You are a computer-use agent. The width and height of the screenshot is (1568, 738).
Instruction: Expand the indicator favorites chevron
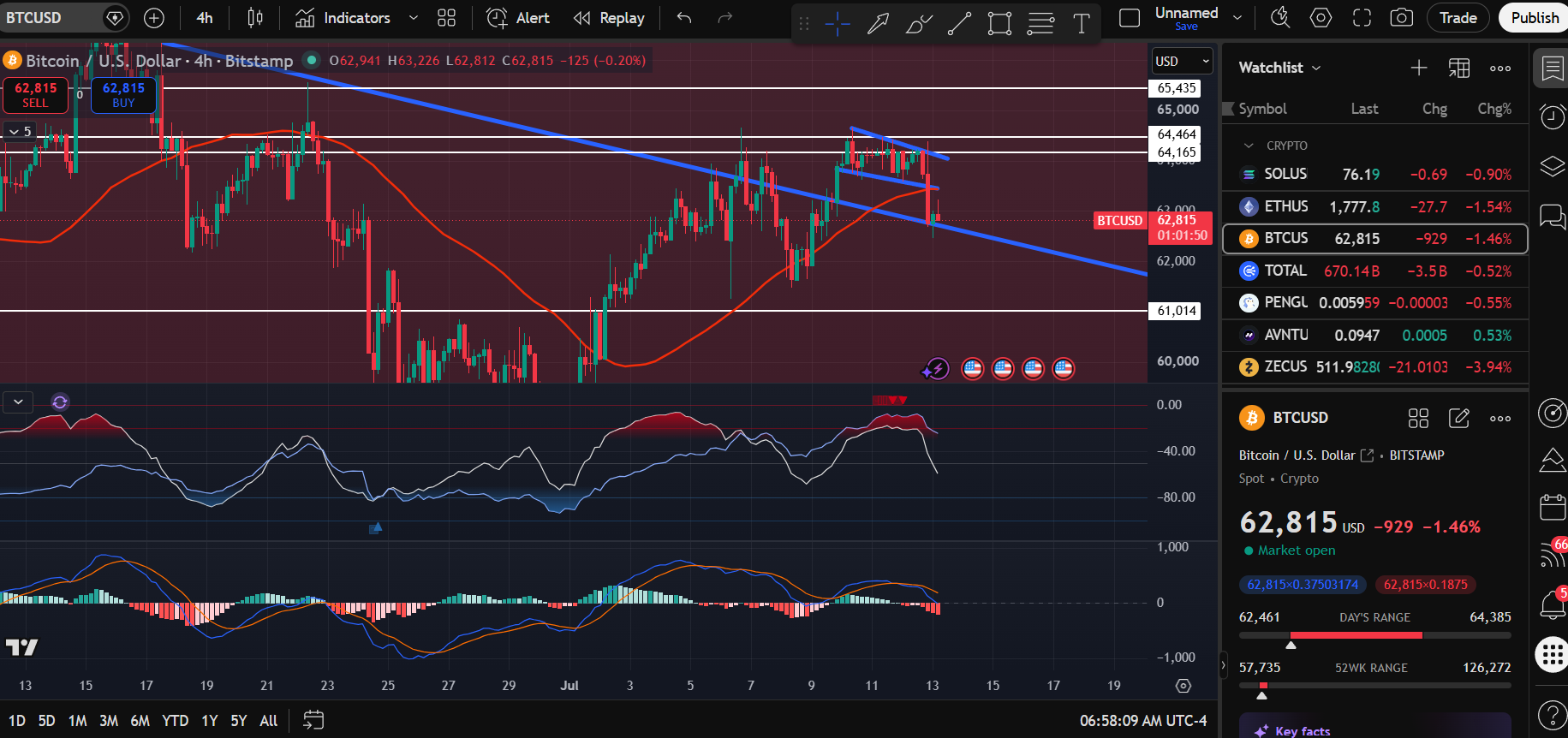[x=414, y=18]
